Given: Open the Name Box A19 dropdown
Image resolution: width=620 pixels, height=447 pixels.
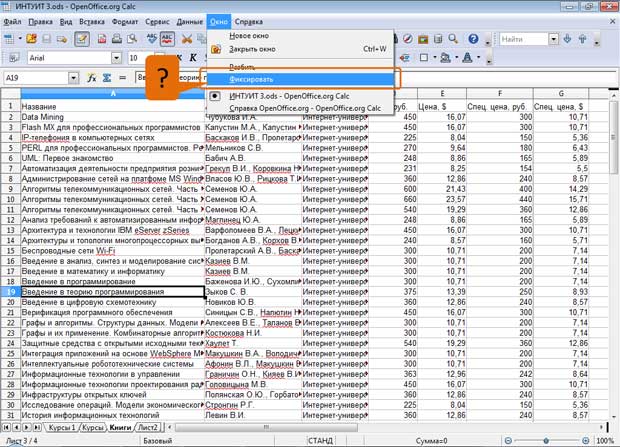Looking at the screenshot, I should tap(74, 78).
